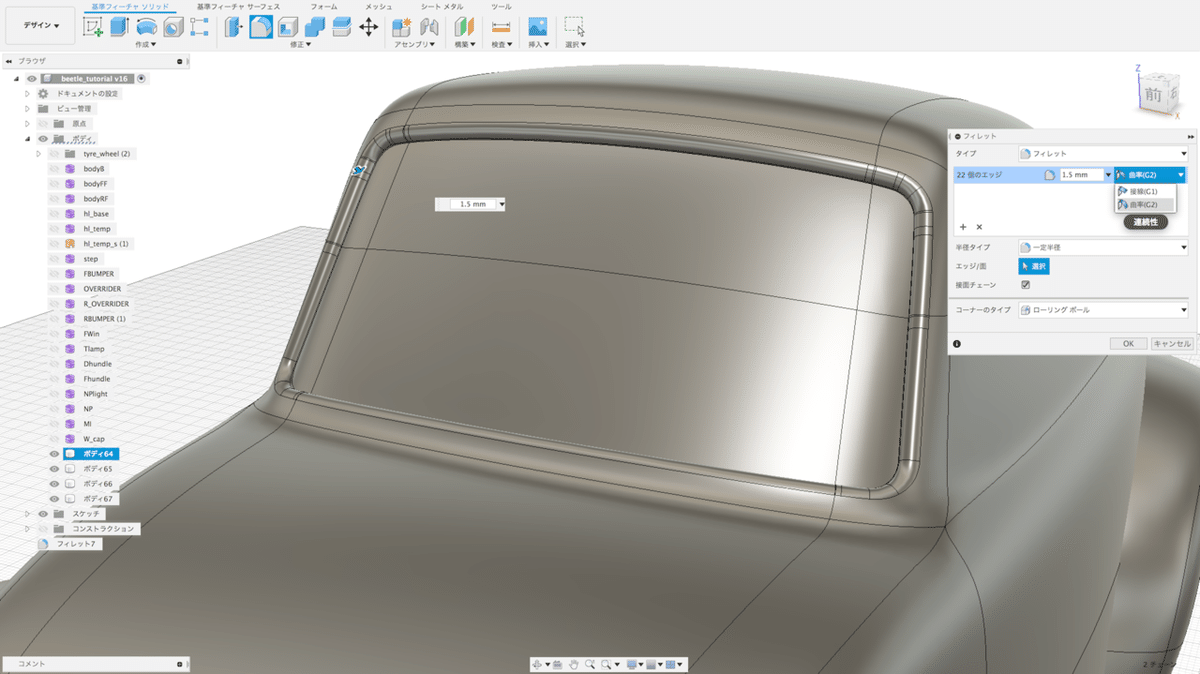Uncheck the 接面チェーン checkbox

tap(1025, 285)
